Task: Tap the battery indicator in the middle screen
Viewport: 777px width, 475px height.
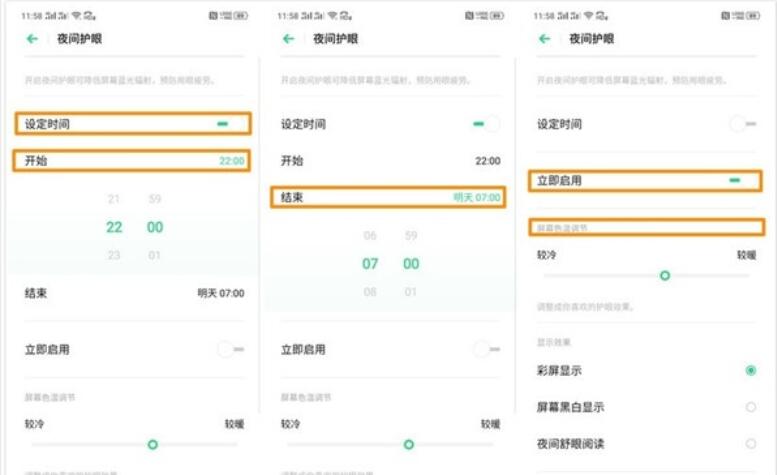Action: click(x=497, y=16)
